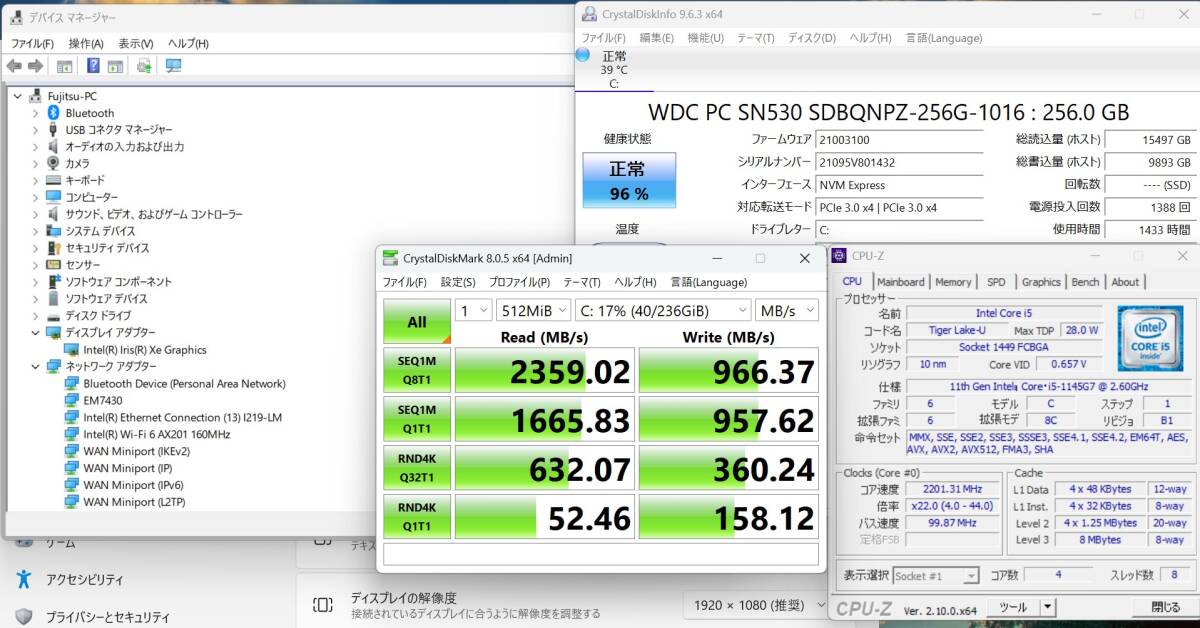Screen dimensions: 1200x628
Task: Click the blue disk status circle in CrystalDiskInfo
Action: (583, 55)
